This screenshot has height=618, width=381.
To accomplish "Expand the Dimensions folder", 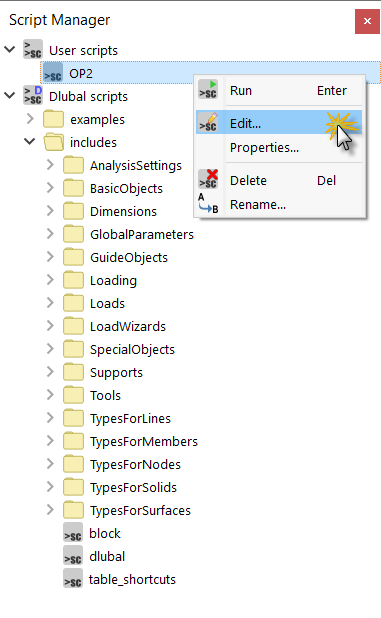I will (50, 210).
